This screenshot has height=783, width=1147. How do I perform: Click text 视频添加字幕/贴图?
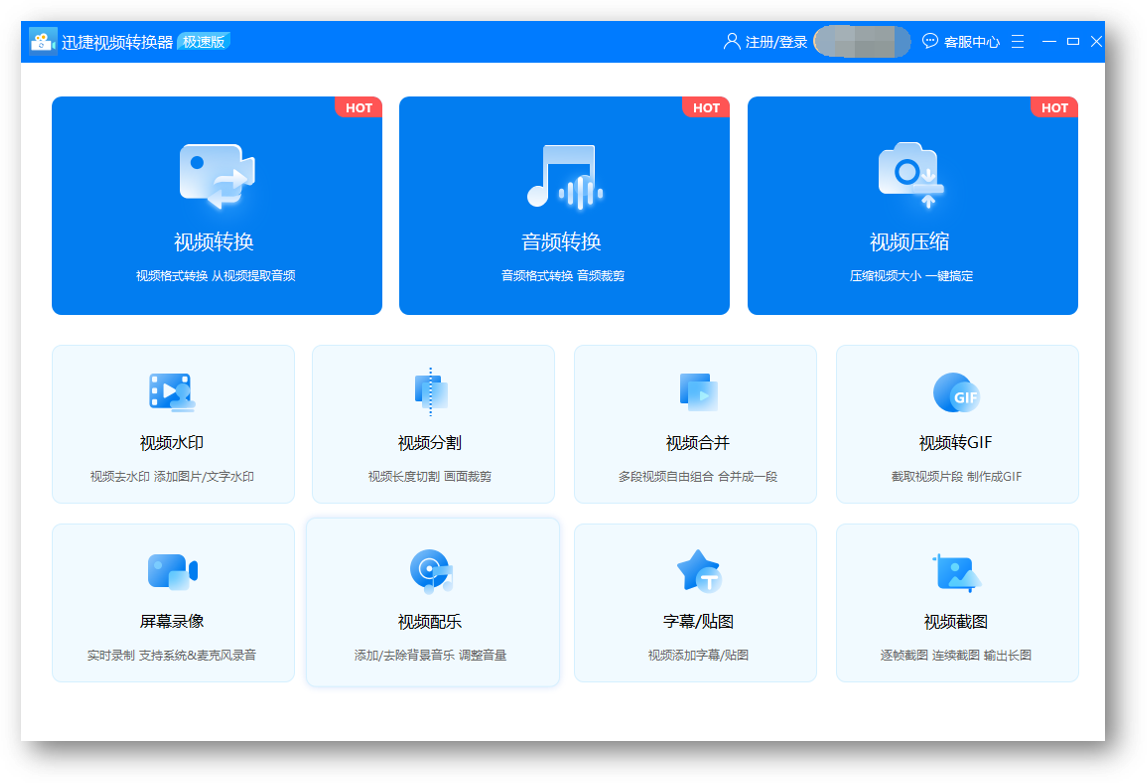point(699,655)
